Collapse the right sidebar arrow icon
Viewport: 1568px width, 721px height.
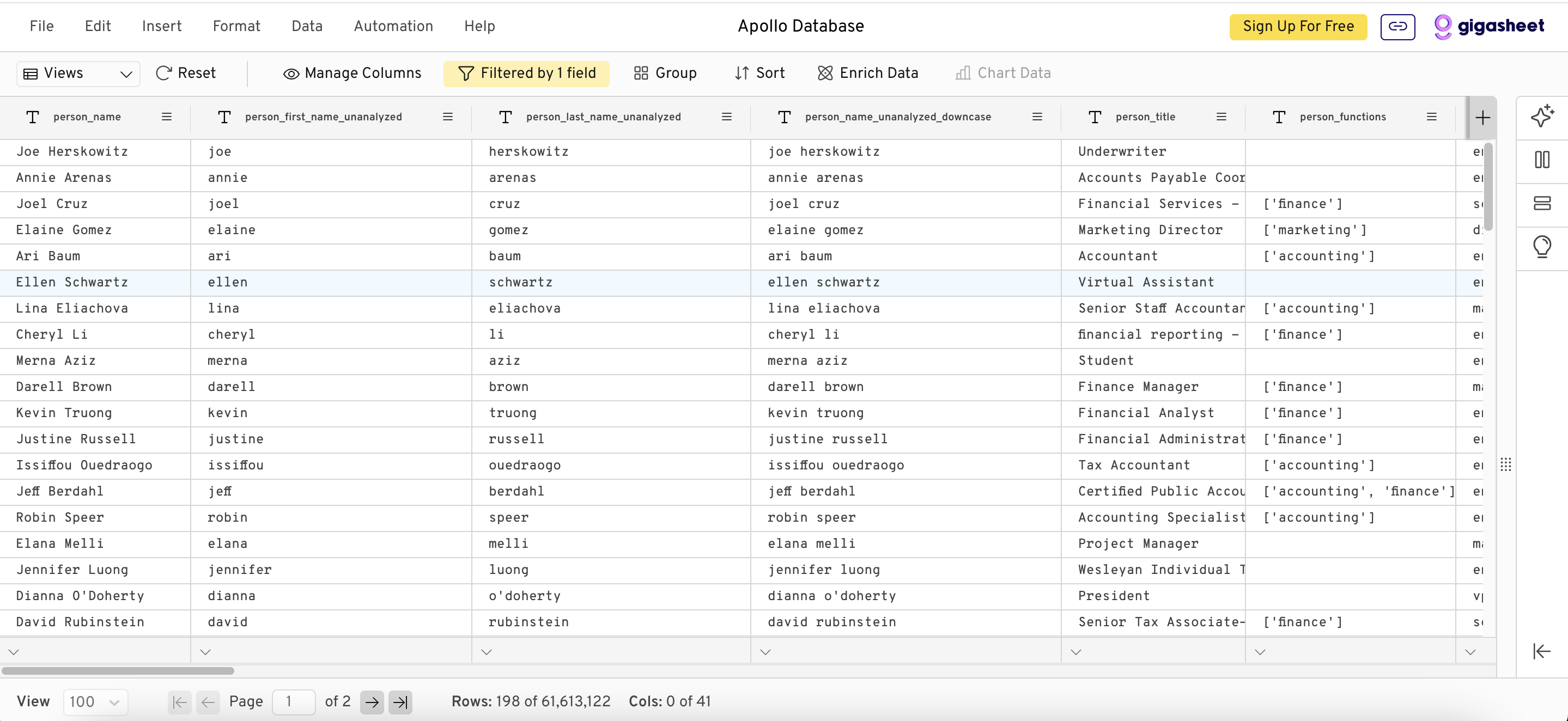[x=1541, y=651]
